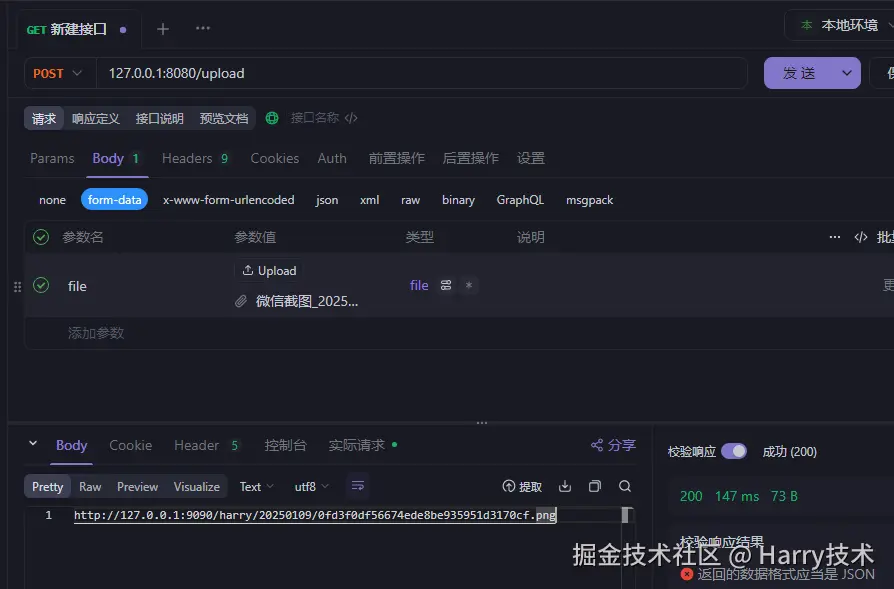Click the response panel vertical scrollbar
The image size is (894, 589).
(x=625, y=515)
